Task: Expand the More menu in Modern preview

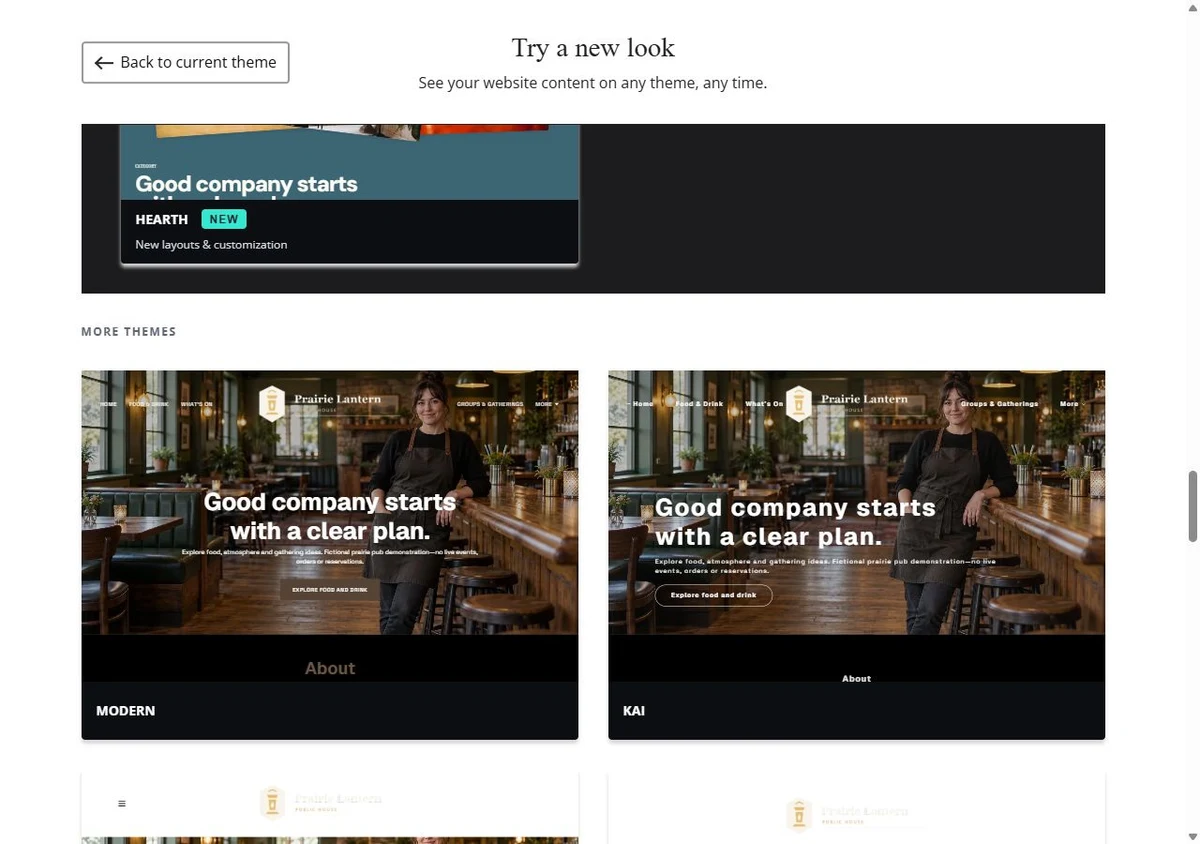Action: tap(546, 404)
